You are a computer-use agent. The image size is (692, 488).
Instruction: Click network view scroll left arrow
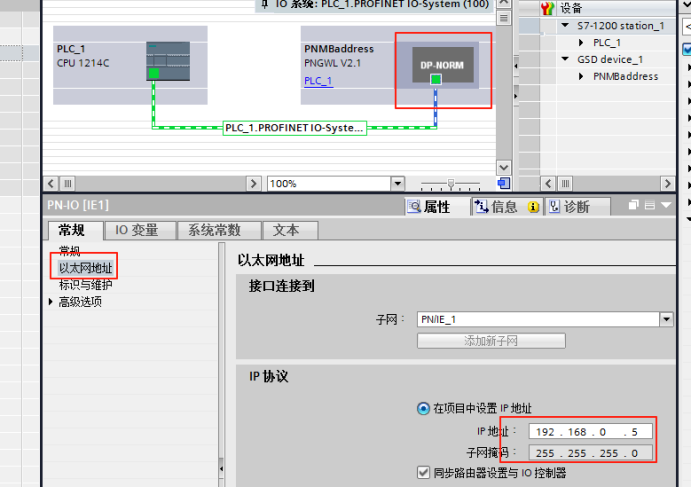coord(51,183)
